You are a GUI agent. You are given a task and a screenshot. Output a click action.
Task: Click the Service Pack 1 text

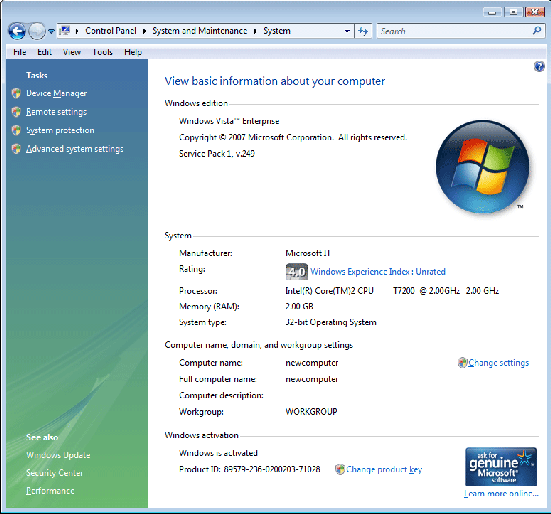pyautogui.click(x=217, y=154)
